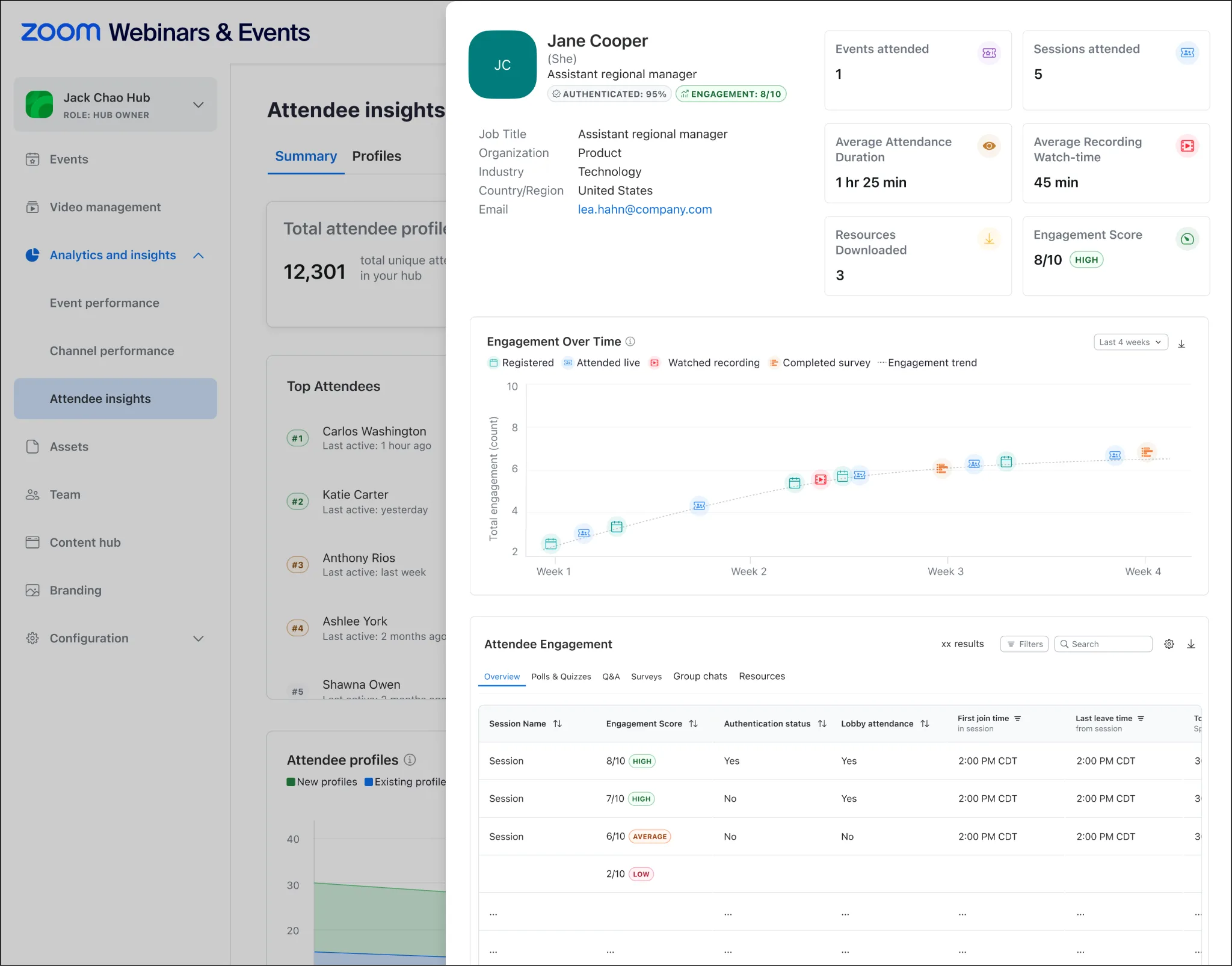Click the Filters button
Viewport: 1232px width, 966px height.
(x=1024, y=644)
